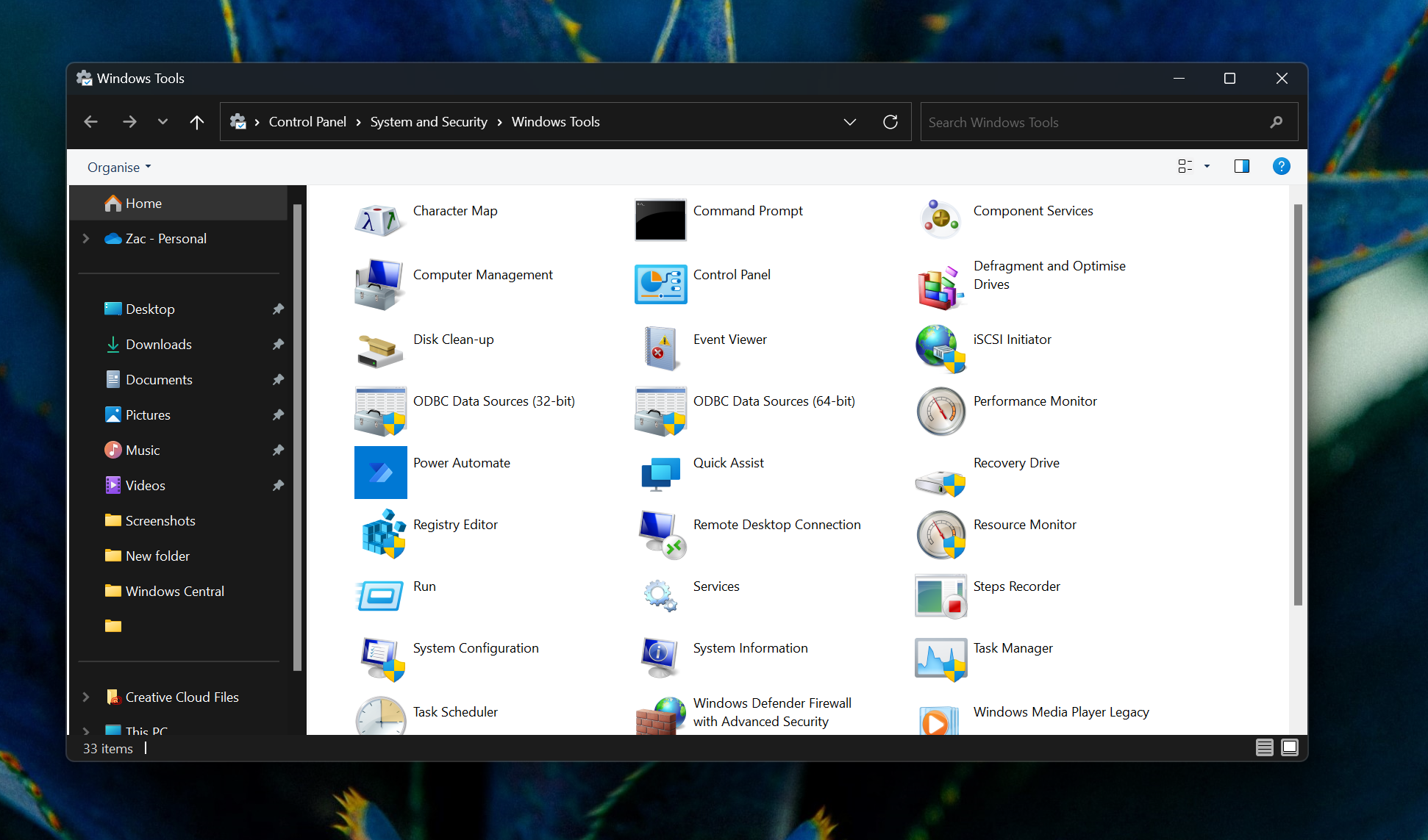The image size is (1428, 840).
Task: Launch the Registry Editor
Action: (x=455, y=524)
